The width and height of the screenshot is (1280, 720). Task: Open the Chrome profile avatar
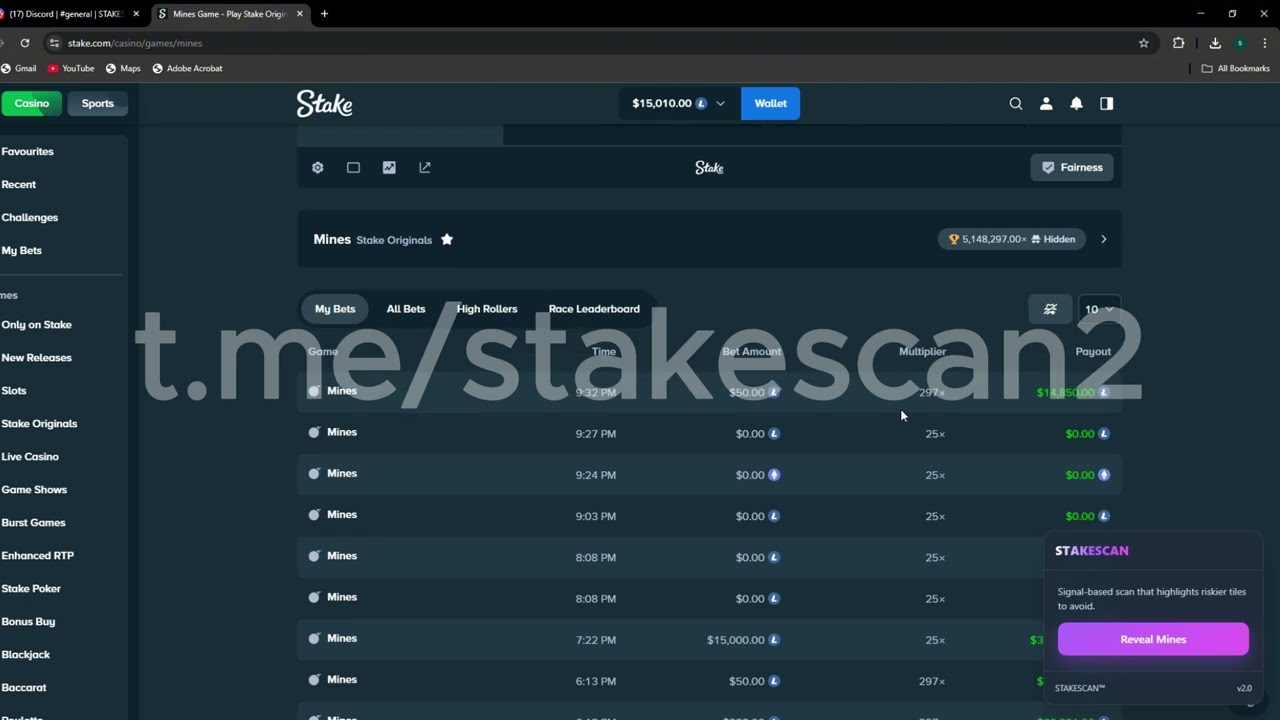point(1240,43)
